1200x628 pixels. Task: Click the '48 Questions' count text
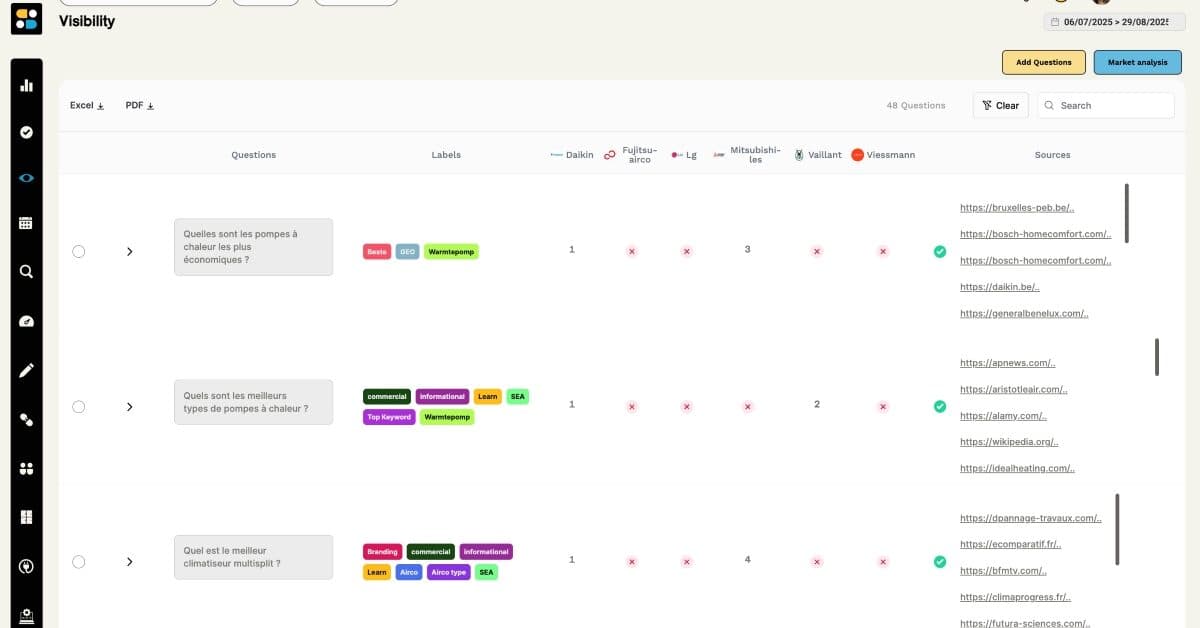(915, 105)
